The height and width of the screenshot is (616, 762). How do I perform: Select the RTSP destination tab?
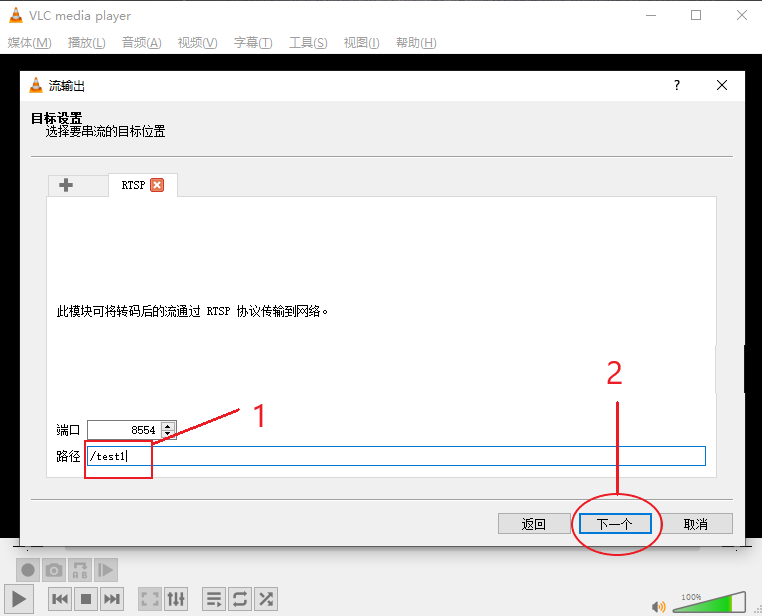133,185
